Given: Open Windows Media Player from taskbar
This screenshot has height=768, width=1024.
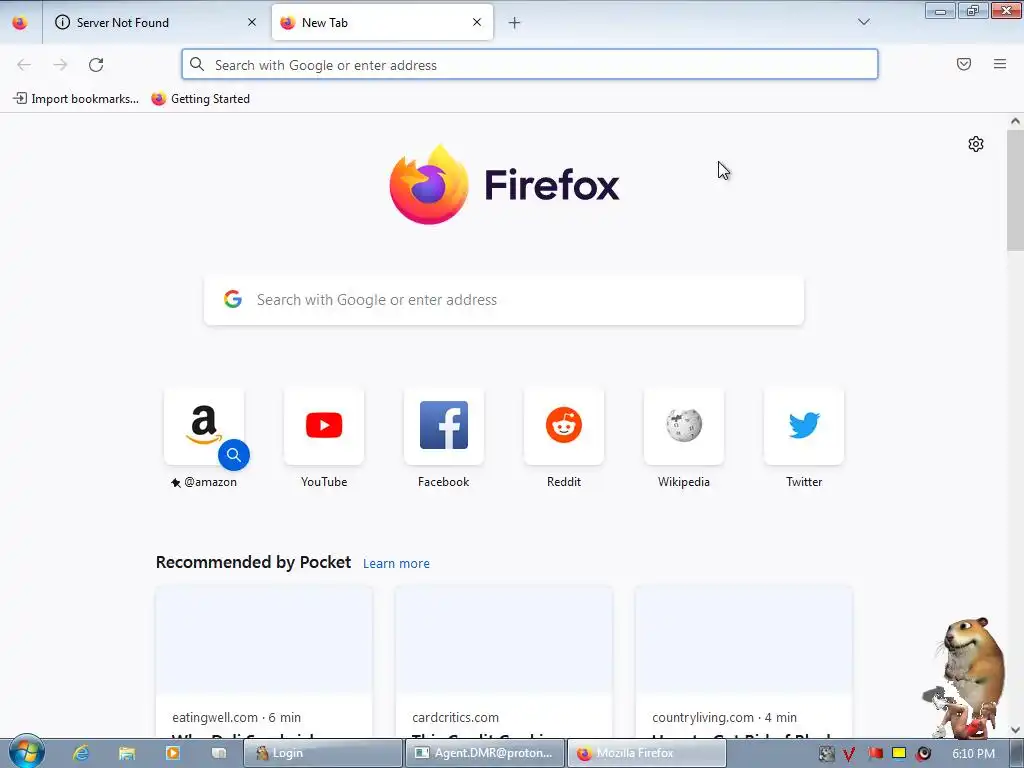Looking at the screenshot, I should coord(173,753).
